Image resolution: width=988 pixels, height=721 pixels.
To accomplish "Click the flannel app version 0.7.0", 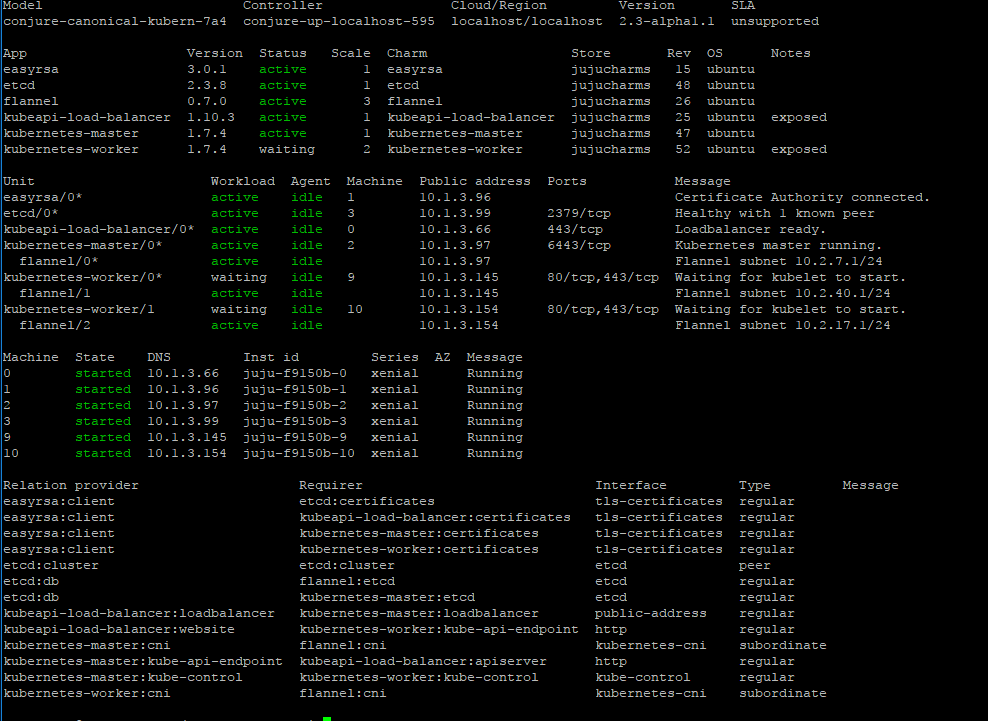I will pyautogui.click(x=207, y=101).
